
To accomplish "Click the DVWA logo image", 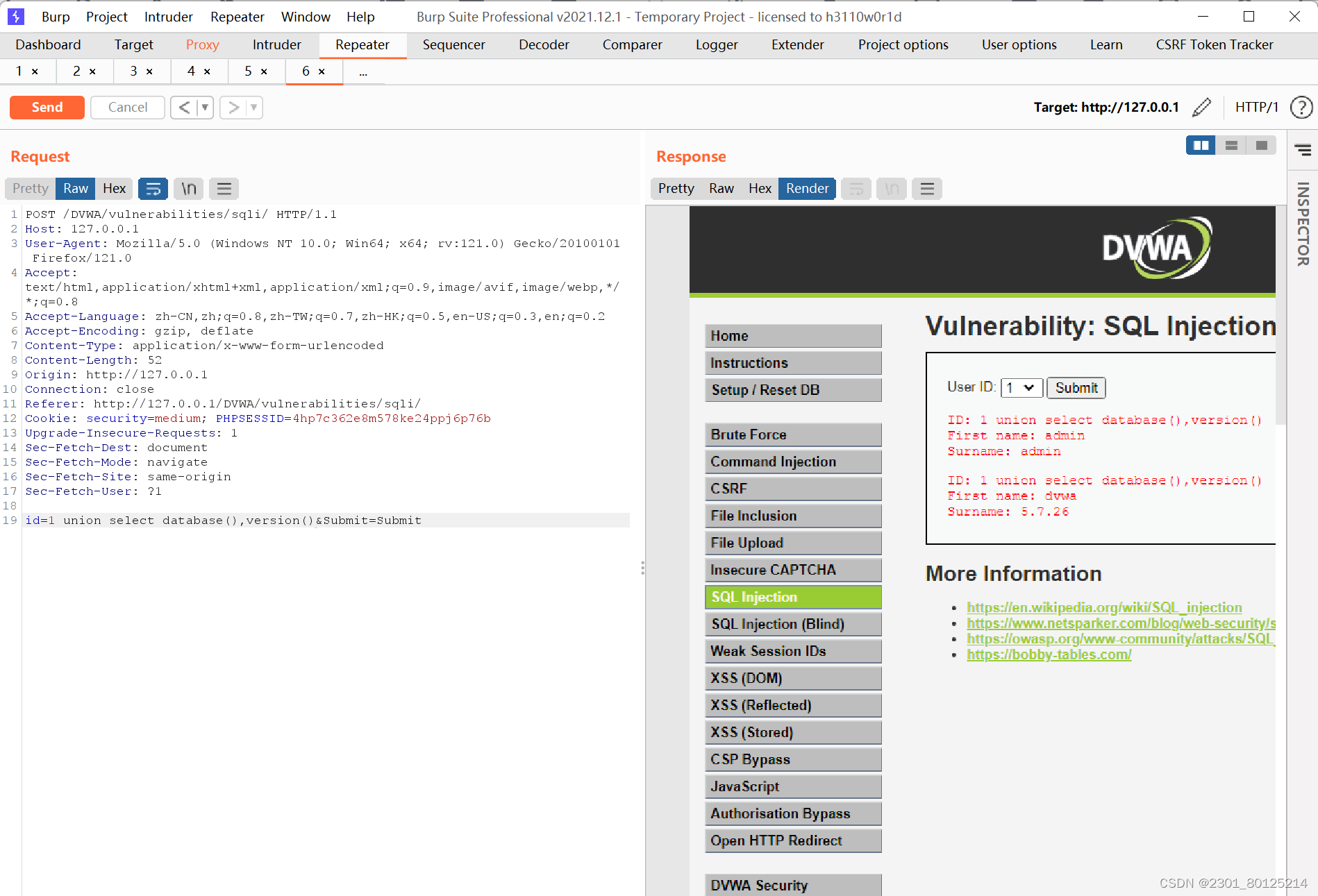I will tap(1157, 248).
